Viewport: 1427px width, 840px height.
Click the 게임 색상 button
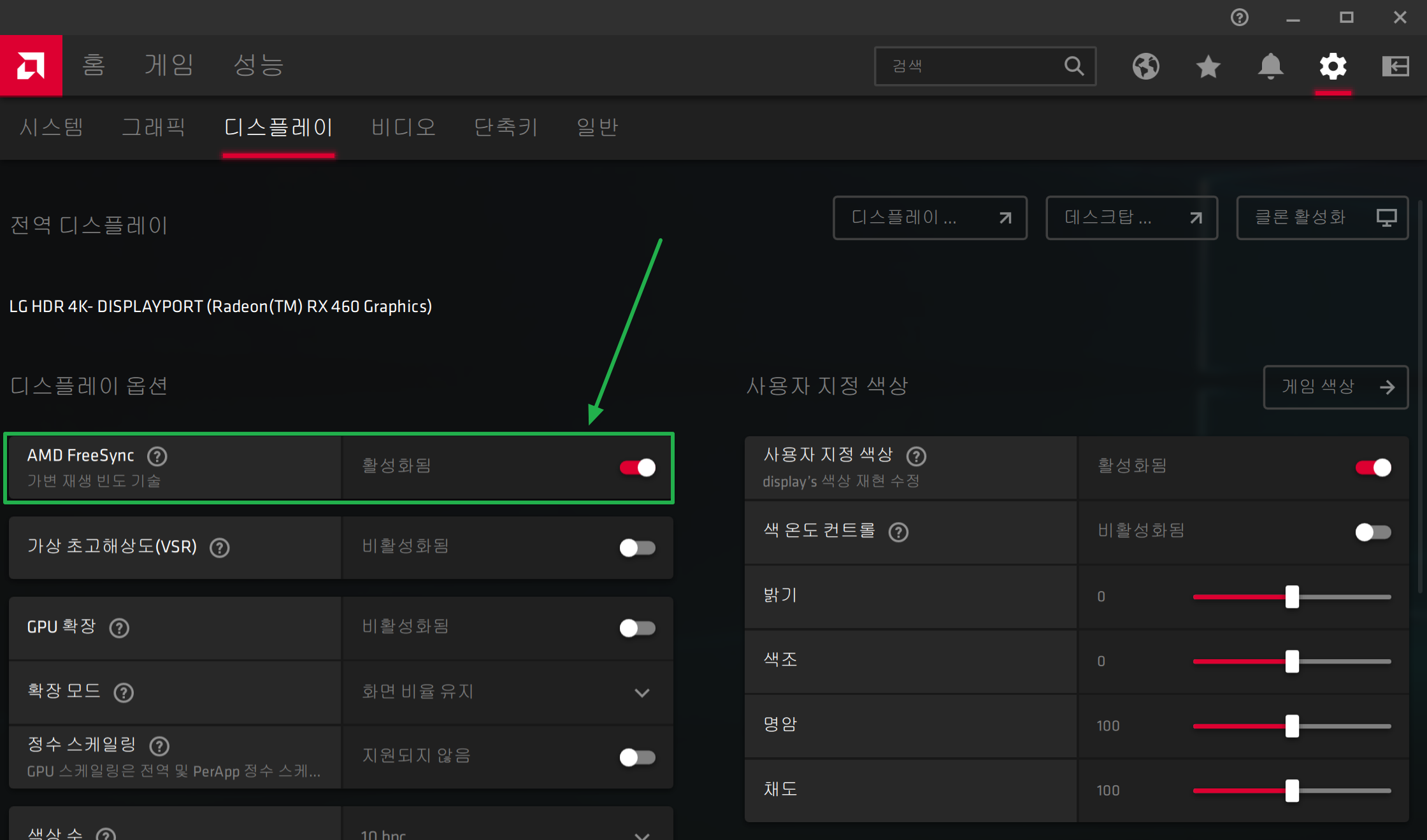pyautogui.click(x=1335, y=387)
